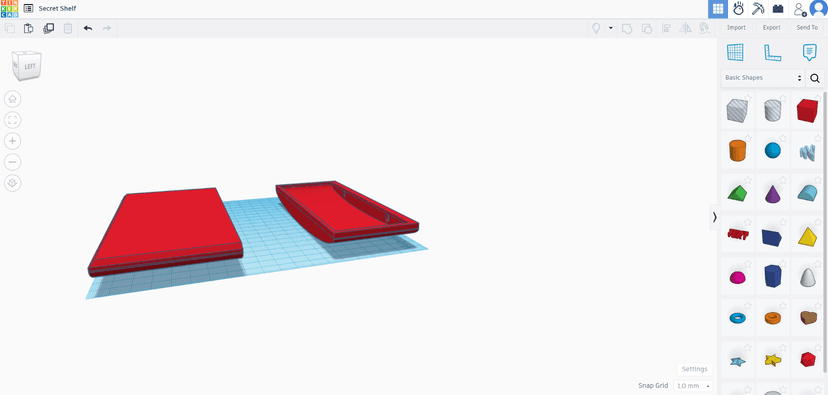Open the Basic Shapes dropdown

pos(763,78)
